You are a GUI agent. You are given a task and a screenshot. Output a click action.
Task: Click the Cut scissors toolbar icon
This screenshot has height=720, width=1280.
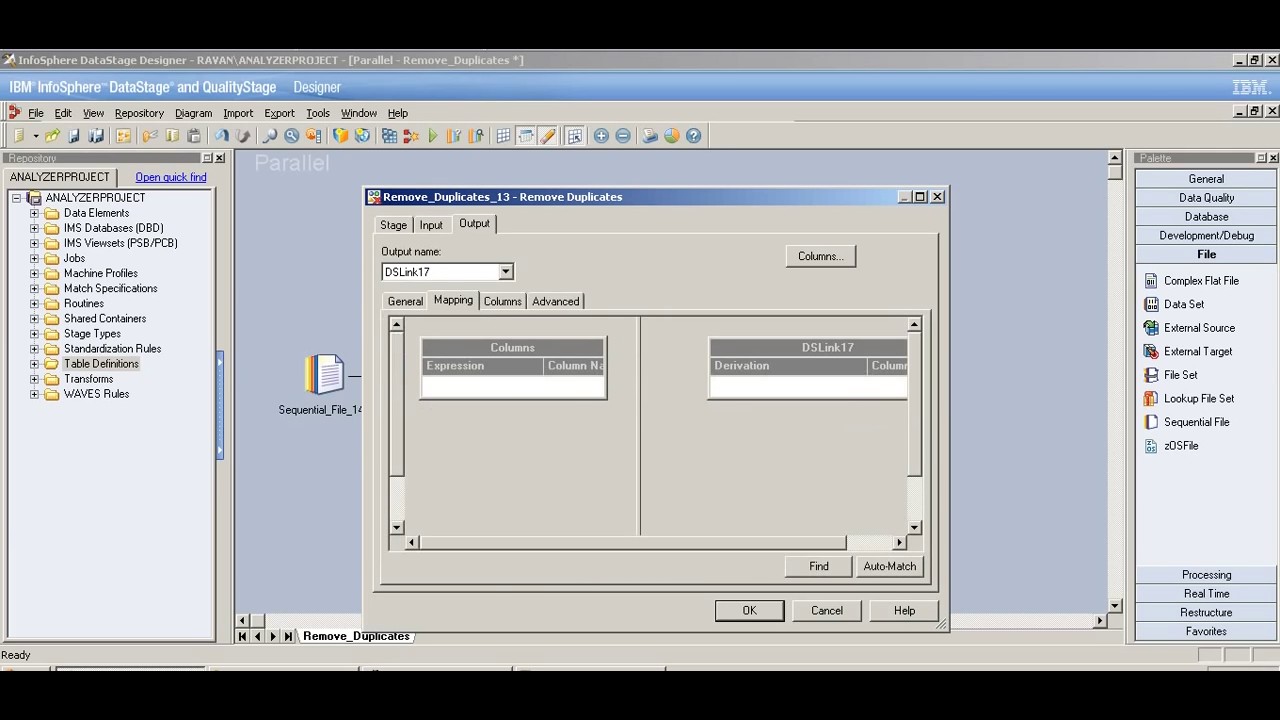pyautogui.click(x=150, y=136)
